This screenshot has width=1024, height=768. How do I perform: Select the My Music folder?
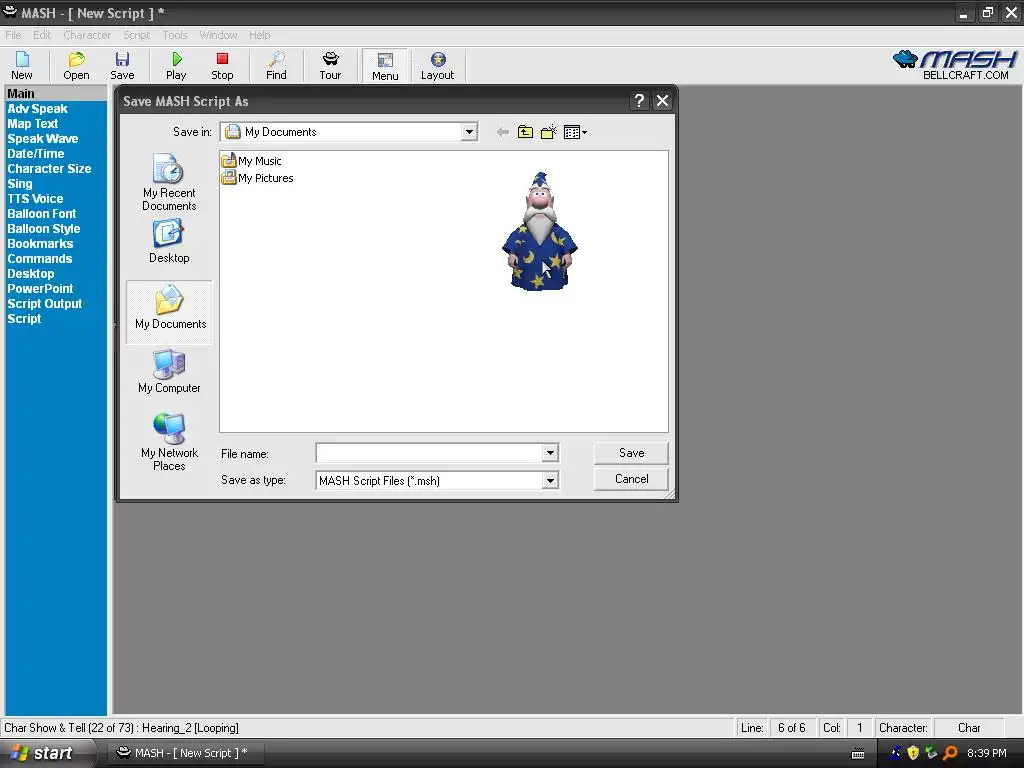click(x=251, y=161)
